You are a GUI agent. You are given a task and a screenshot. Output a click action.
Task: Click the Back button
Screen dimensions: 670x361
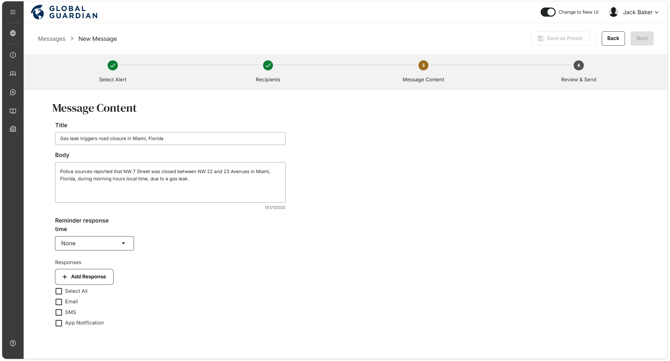point(613,38)
